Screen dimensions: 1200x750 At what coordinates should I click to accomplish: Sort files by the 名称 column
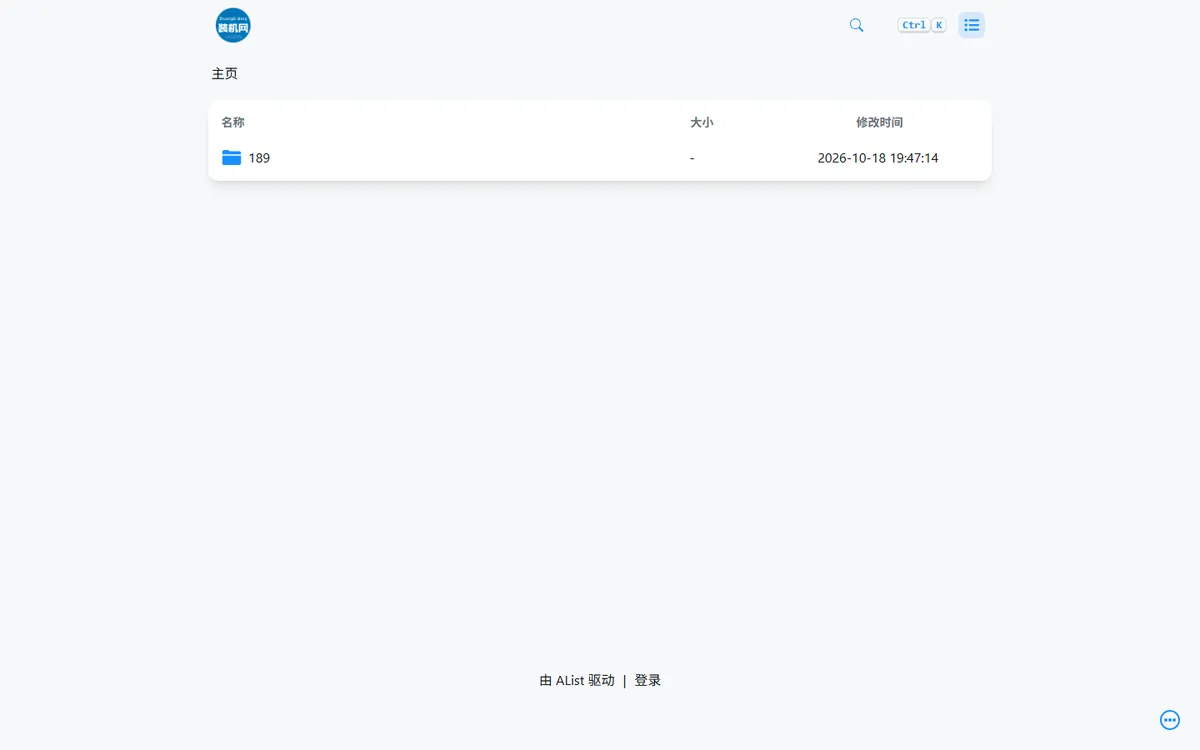tap(233, 122)
